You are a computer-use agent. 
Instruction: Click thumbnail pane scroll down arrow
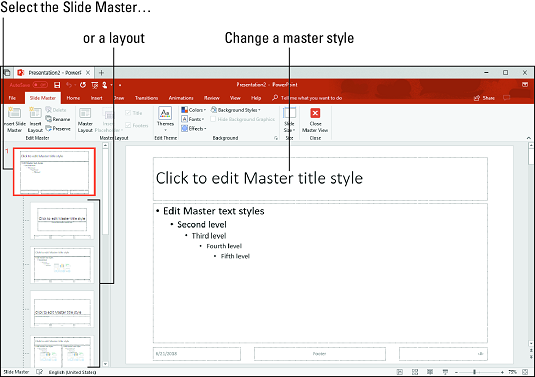point(105,364)
